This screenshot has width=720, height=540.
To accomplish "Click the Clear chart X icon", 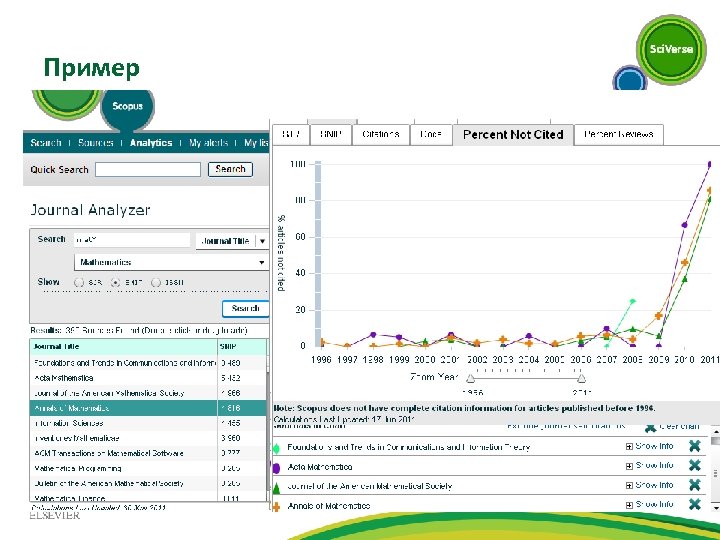I will (x=650, y=428).
